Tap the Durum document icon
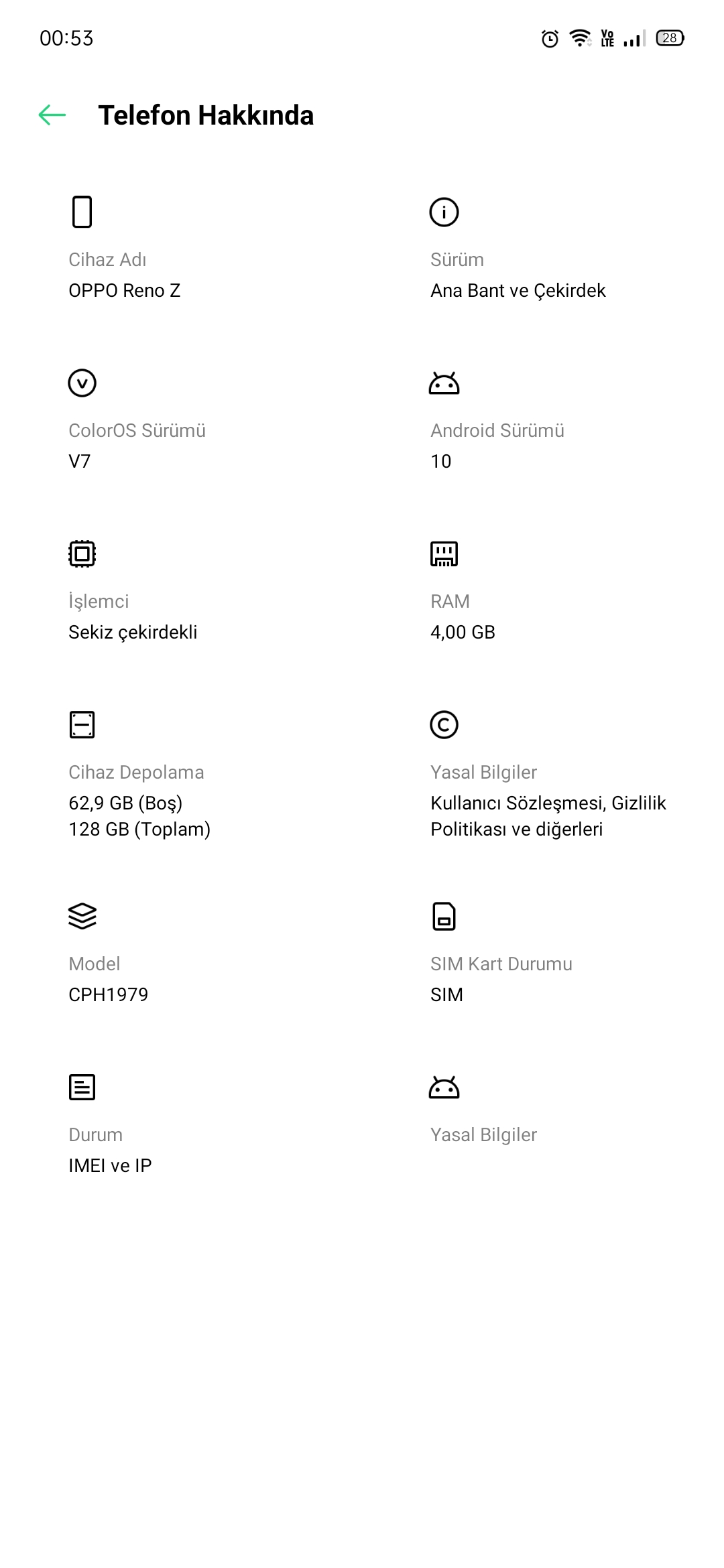 pos(82,1087)
